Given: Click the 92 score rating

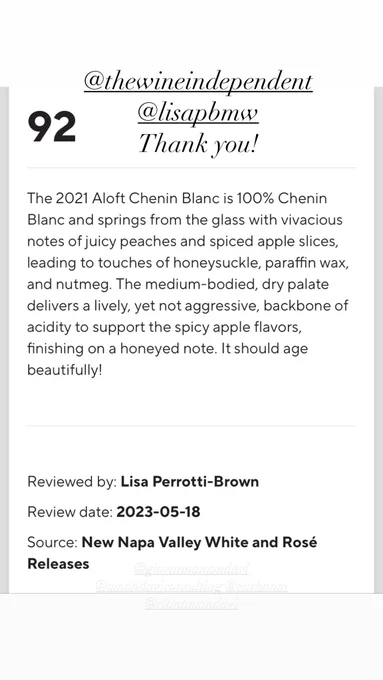Looking at the screenshot, I should pos(52,127).
